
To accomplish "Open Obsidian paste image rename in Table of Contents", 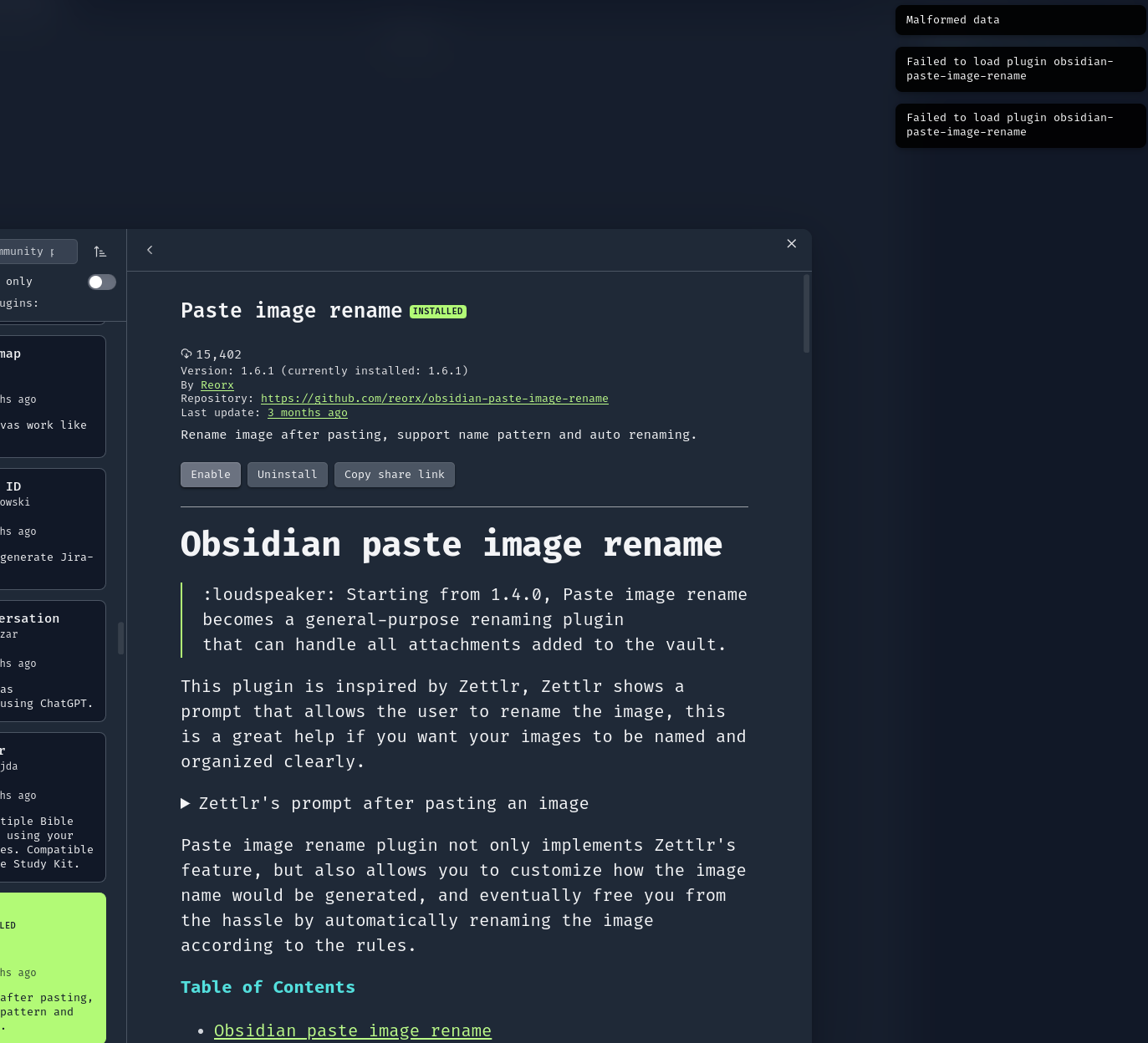I will (353, 1030).
